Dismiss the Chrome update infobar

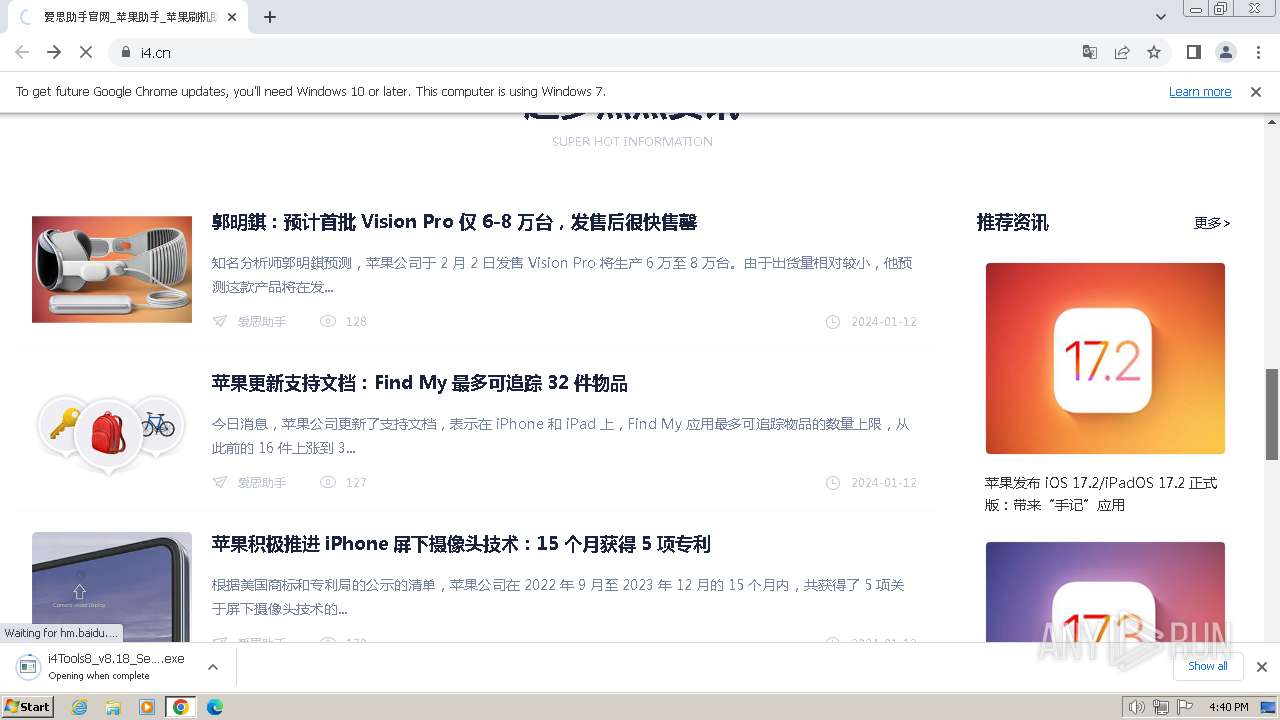click(x=1256, y=91)
